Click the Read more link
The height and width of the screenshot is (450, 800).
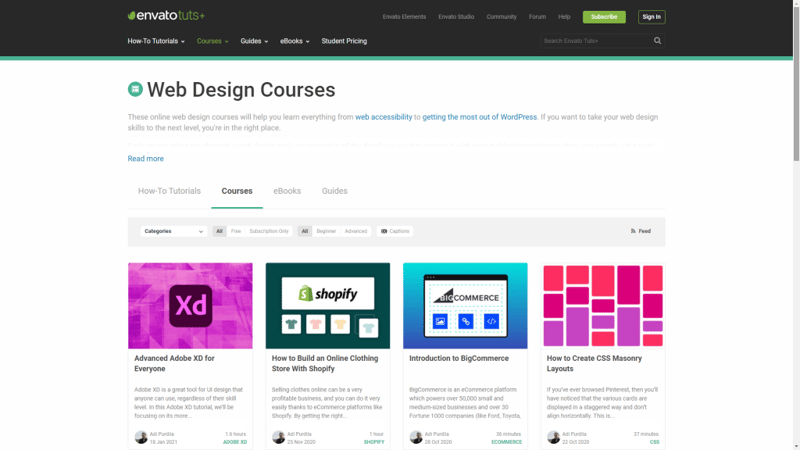[145, 159]
